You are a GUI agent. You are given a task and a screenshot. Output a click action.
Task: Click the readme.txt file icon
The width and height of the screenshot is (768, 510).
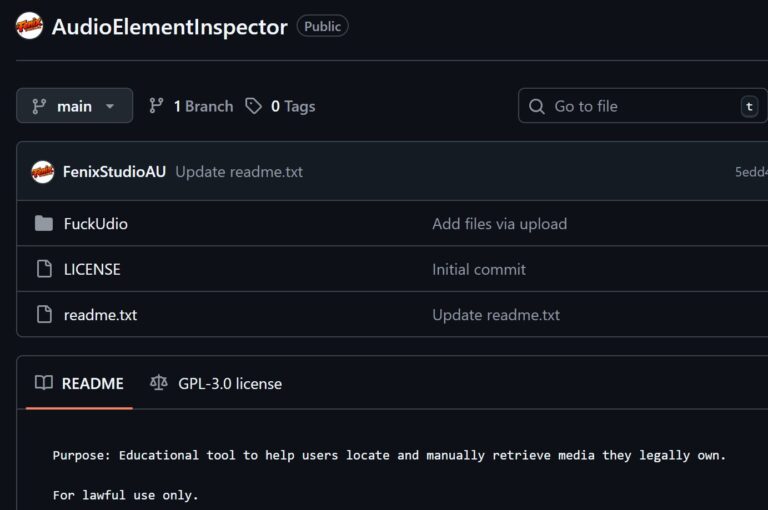click(43, 314)
